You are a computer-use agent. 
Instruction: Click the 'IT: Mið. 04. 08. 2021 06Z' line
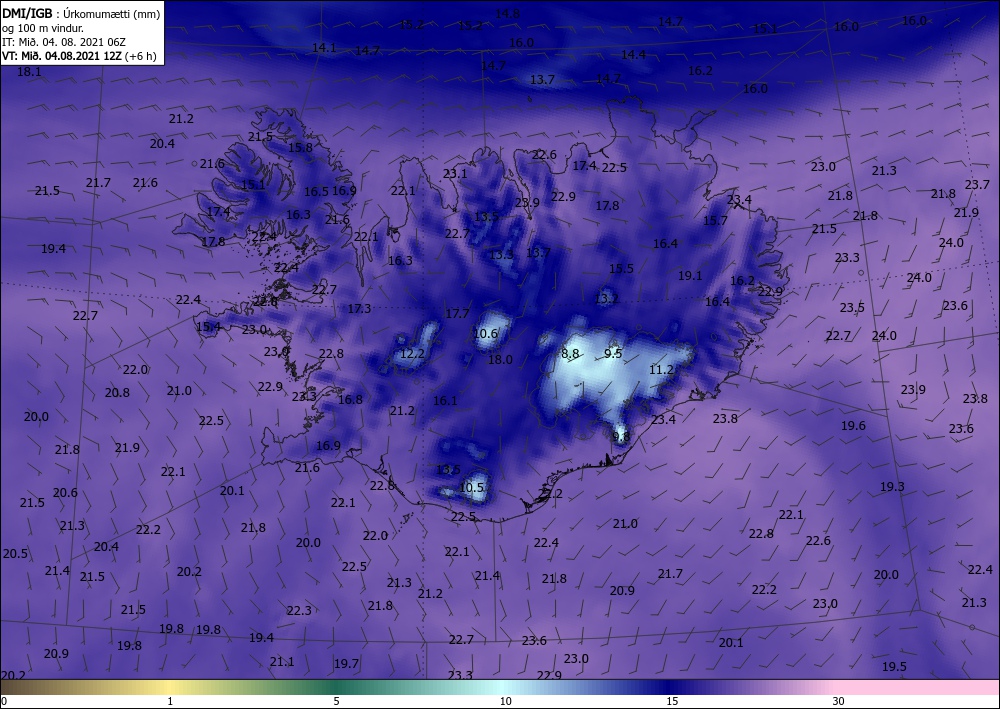[x=64, y=42]
